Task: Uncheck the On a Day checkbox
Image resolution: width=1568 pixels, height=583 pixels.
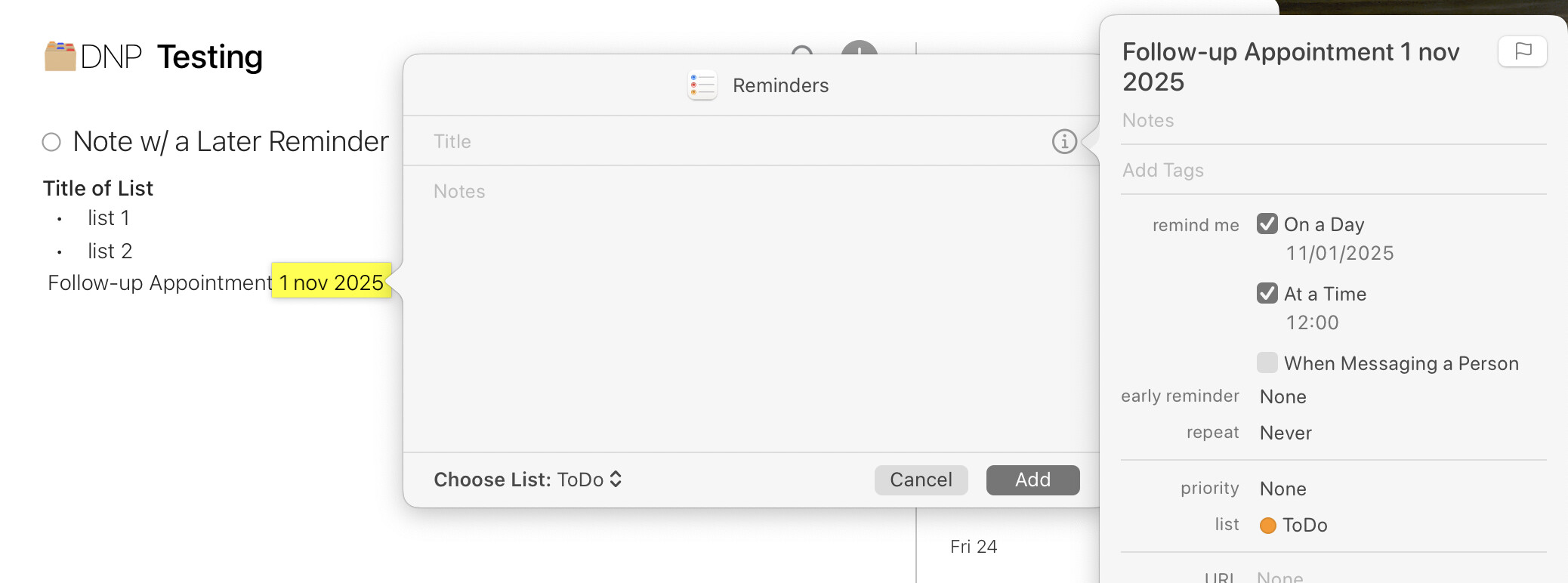Action: [1267, 224]
